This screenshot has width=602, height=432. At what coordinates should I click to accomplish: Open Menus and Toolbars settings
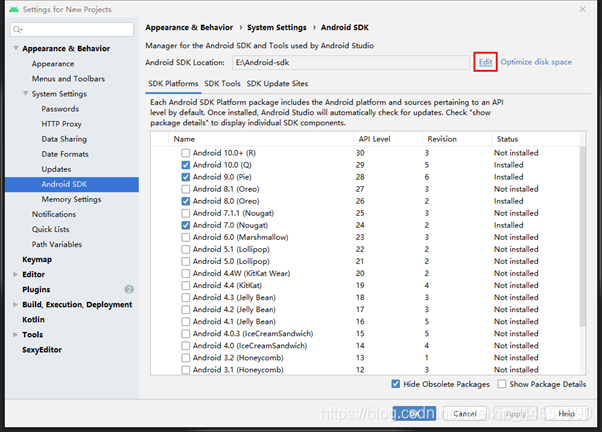point(68,79)
